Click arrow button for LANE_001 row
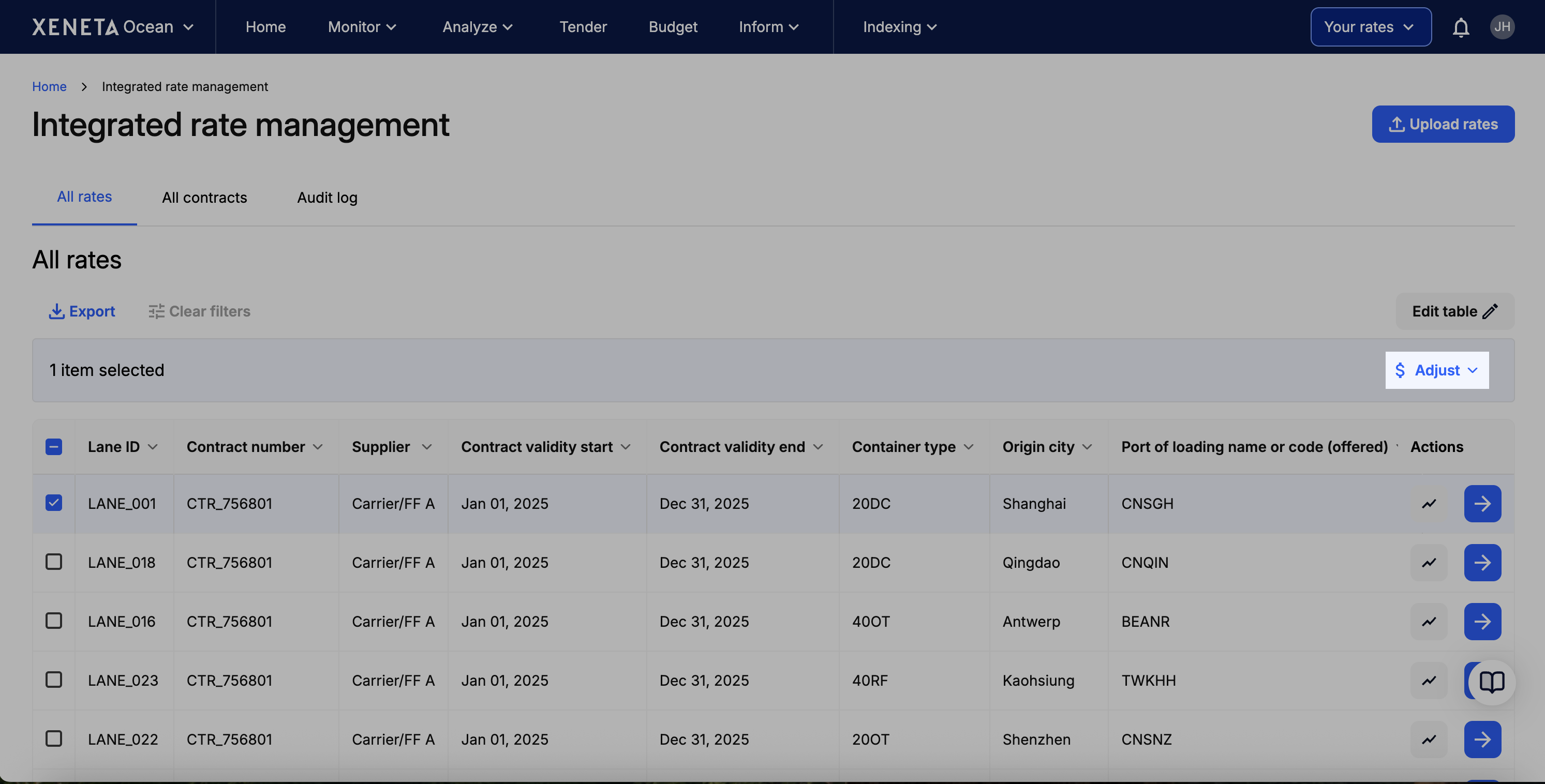Screen dimensions: 1545x784 point(1482,504)
